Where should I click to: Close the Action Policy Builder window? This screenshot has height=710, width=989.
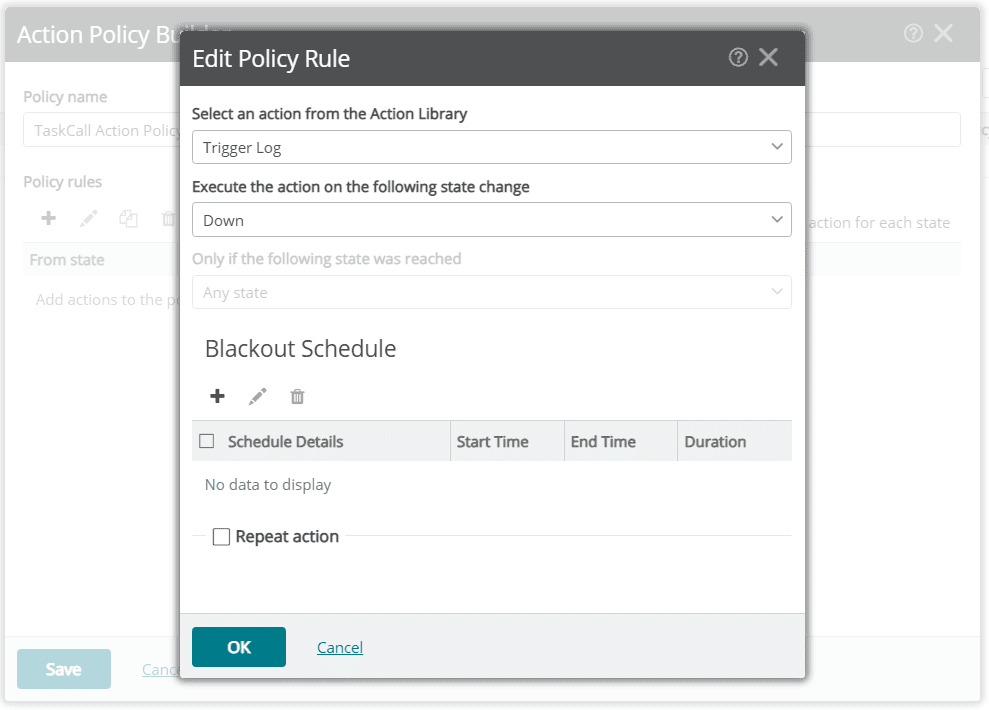point(943,33)
